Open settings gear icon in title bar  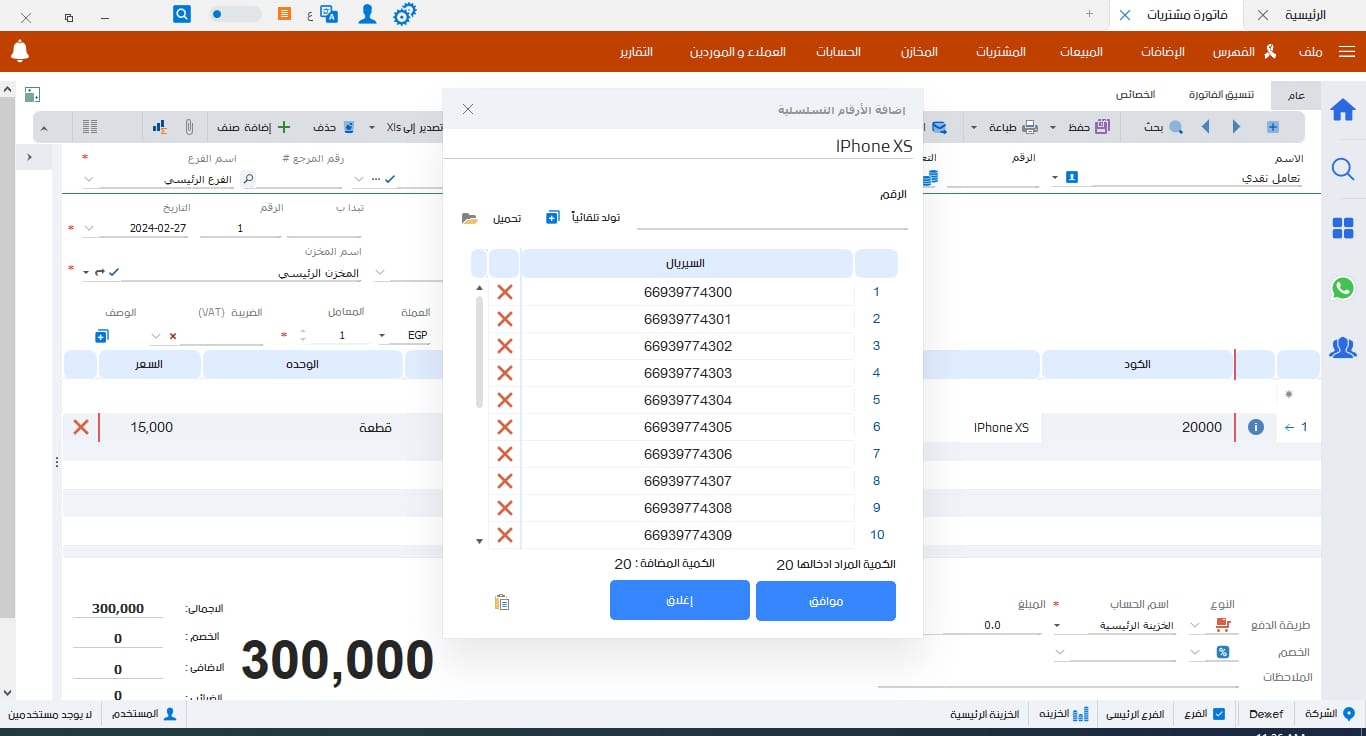point(404,15)
